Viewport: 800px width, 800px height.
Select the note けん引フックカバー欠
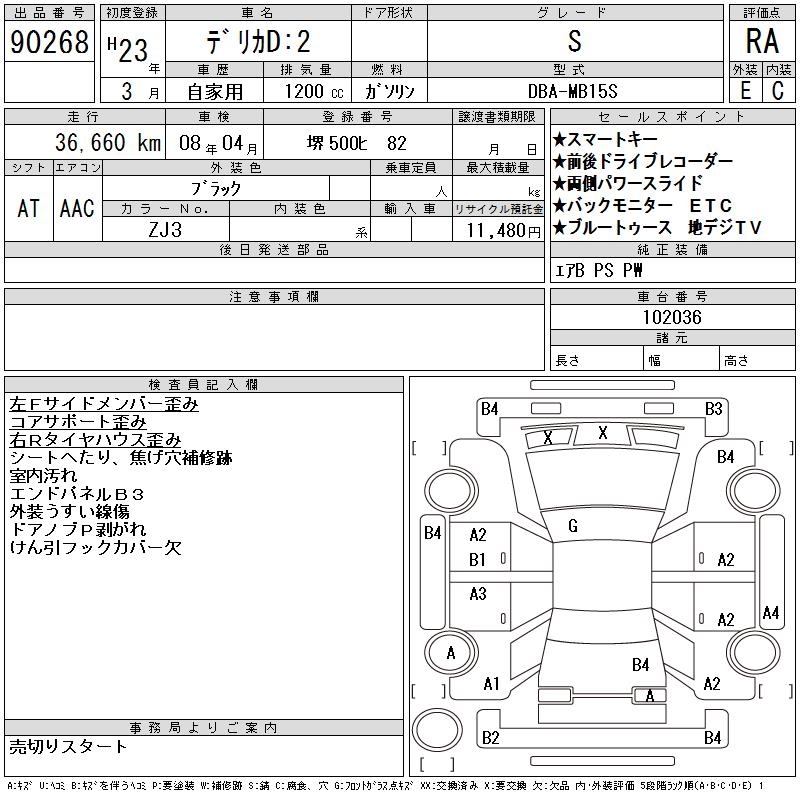coord(95,547)
